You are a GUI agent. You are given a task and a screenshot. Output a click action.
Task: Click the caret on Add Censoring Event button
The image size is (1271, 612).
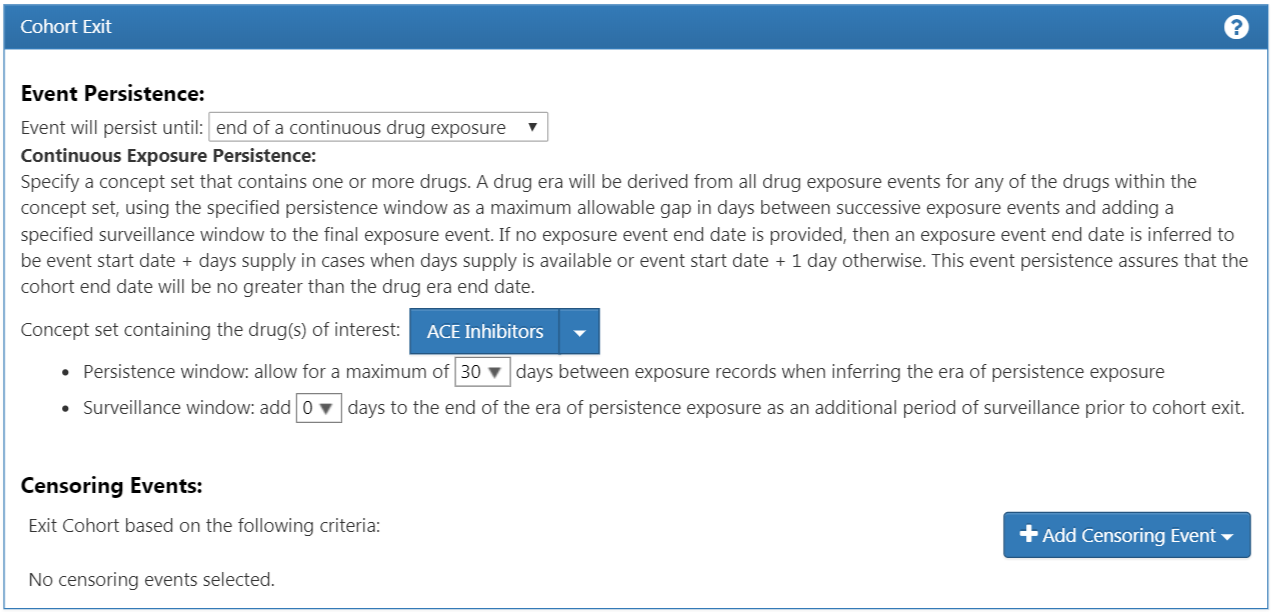1227,537
